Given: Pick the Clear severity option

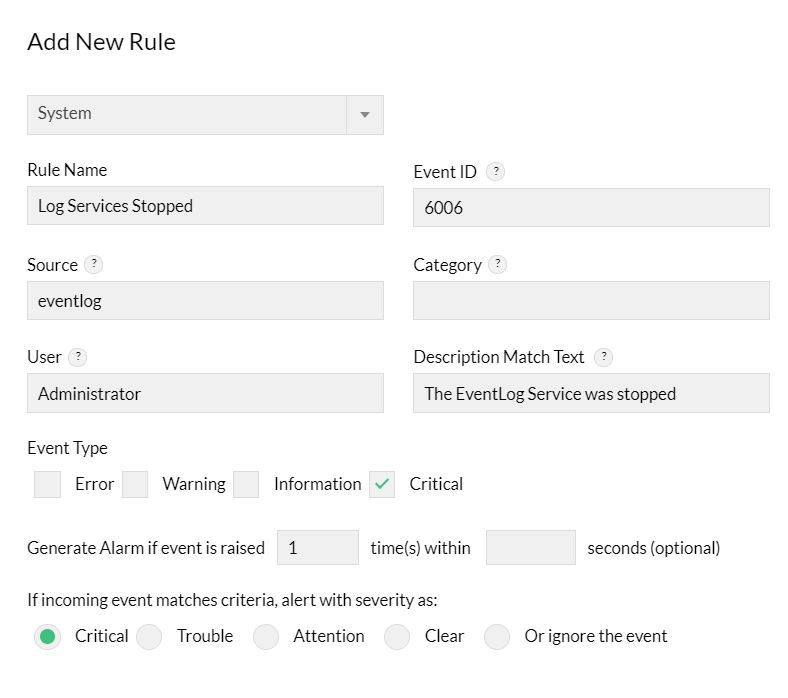Looking at the screenshot, I should coord(397,636).
